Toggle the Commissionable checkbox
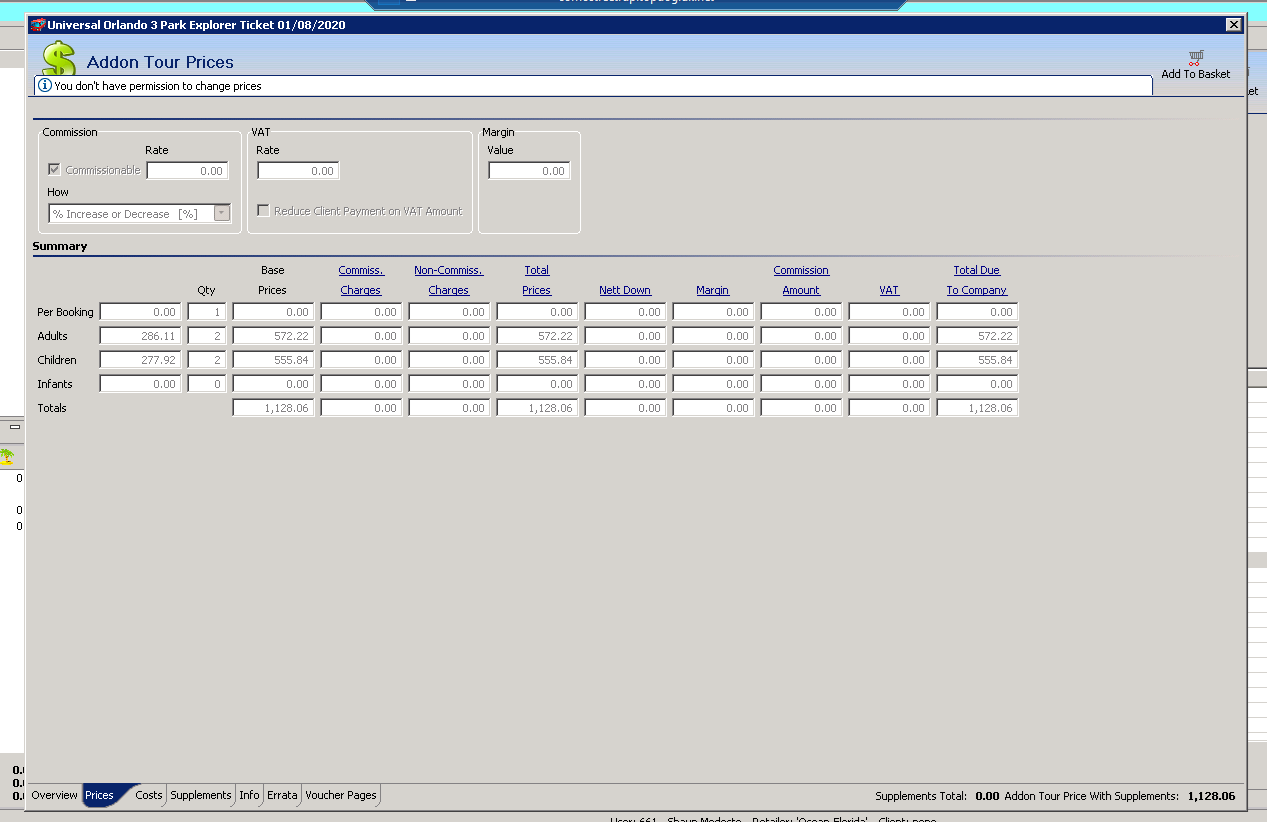The image size is (1267, 822). point(55,170)
